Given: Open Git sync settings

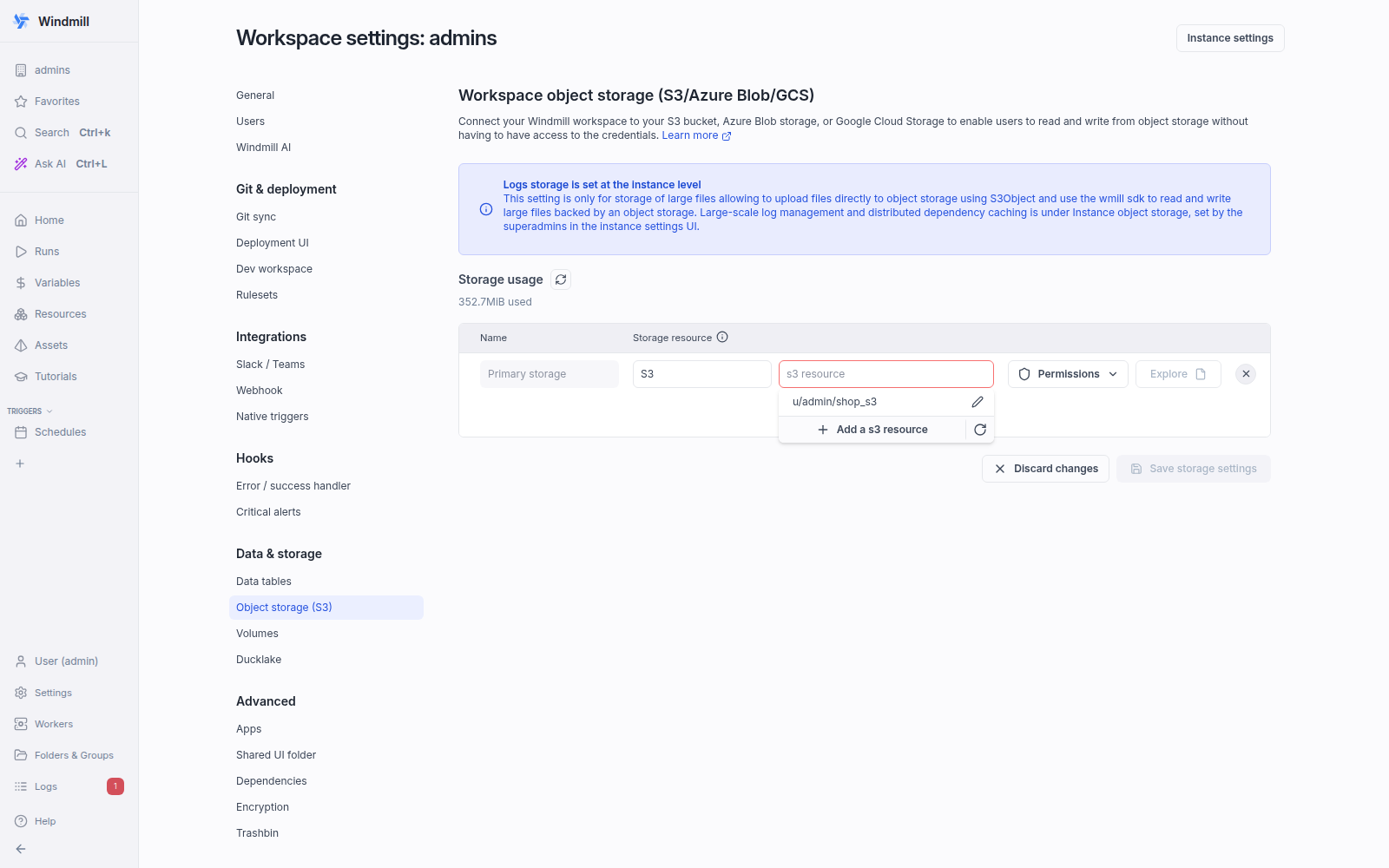Looking at the screenshot, I should [256, 217].
